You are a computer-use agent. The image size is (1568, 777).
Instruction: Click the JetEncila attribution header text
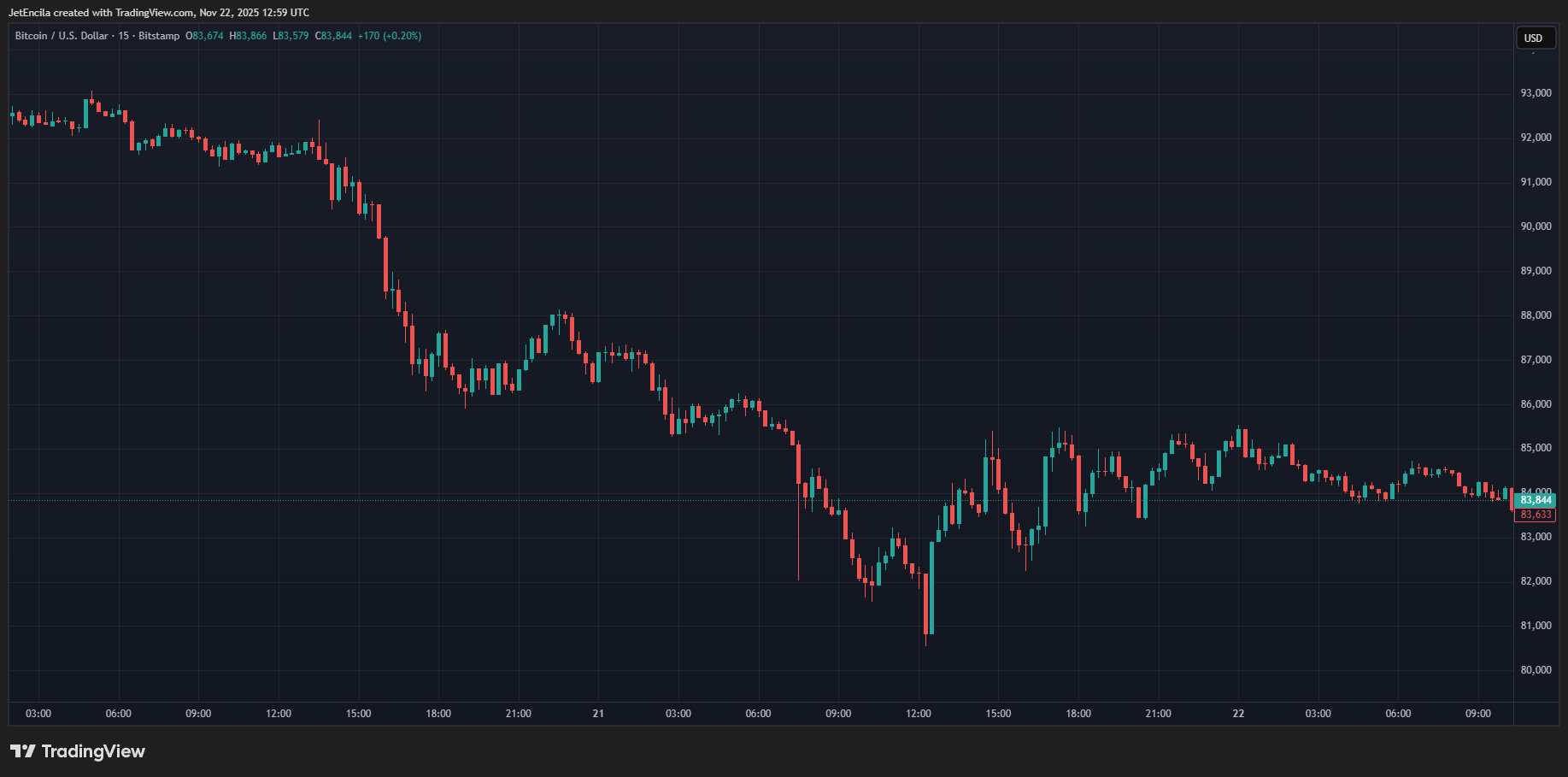pos(159,13)
